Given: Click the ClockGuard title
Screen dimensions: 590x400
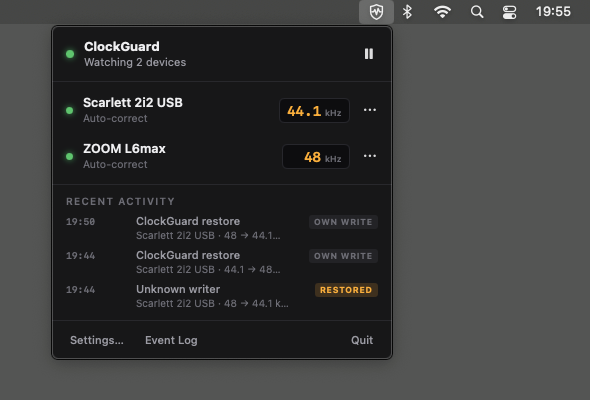Looking at the screenshot, I should pyautogui.click(x=122, y=47).
